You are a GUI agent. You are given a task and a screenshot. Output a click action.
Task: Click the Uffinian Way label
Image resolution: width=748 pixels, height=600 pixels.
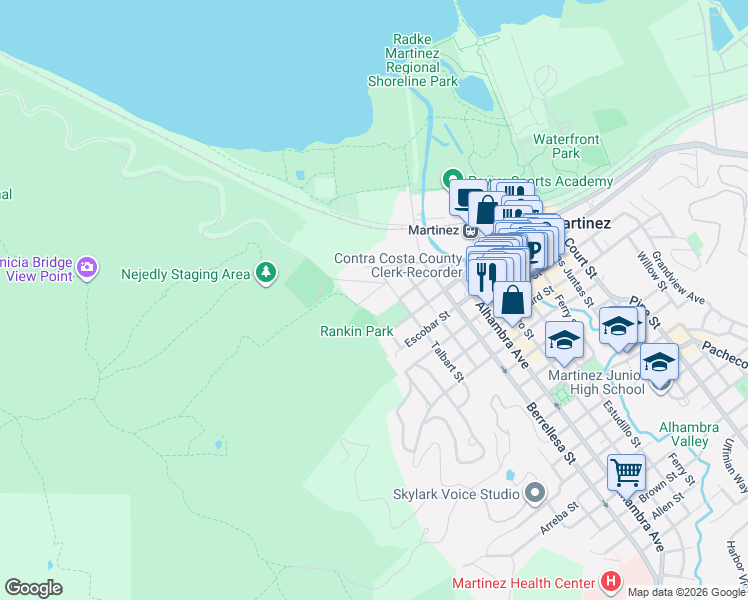click(736, 466)
